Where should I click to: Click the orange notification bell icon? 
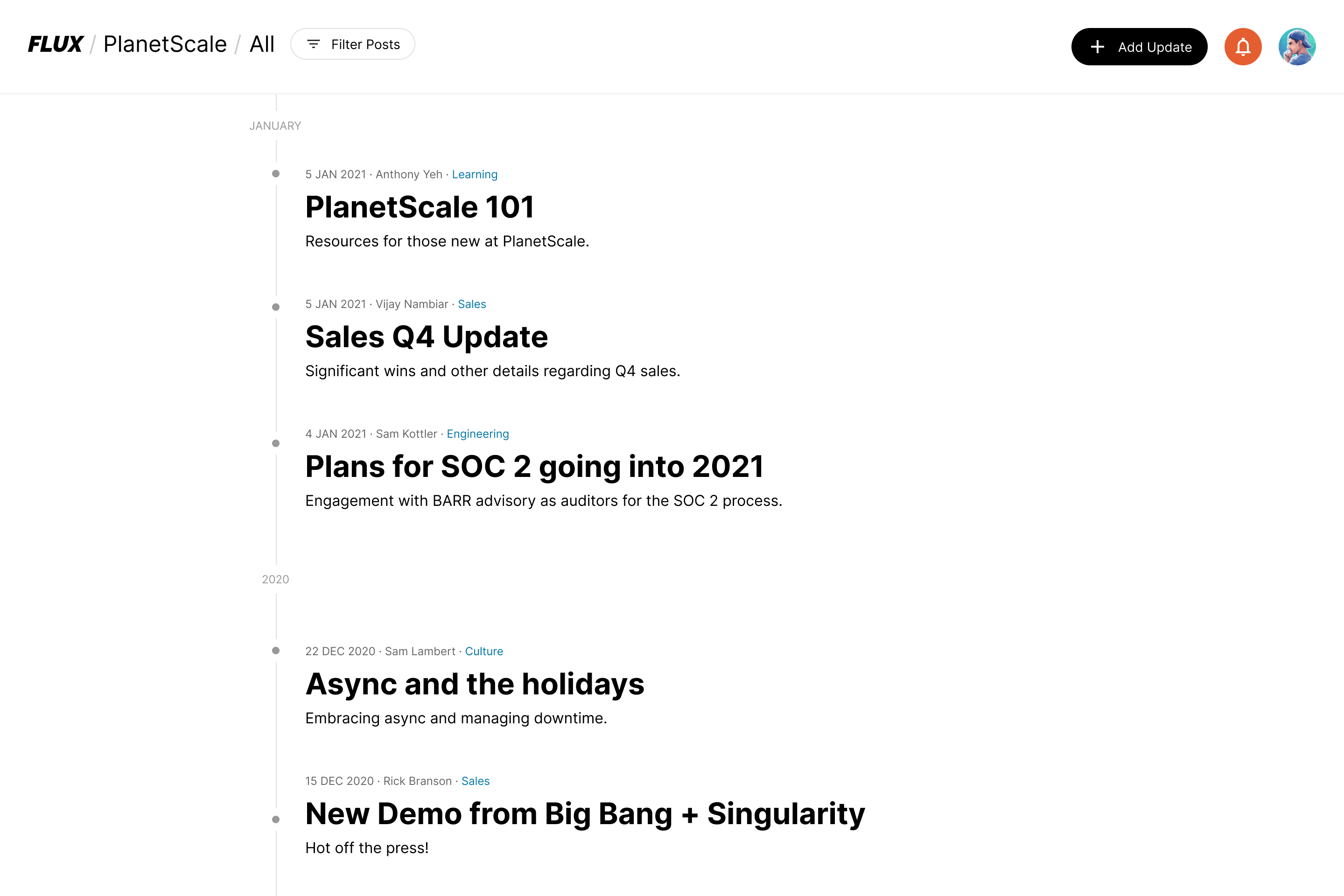point(1243,47)
